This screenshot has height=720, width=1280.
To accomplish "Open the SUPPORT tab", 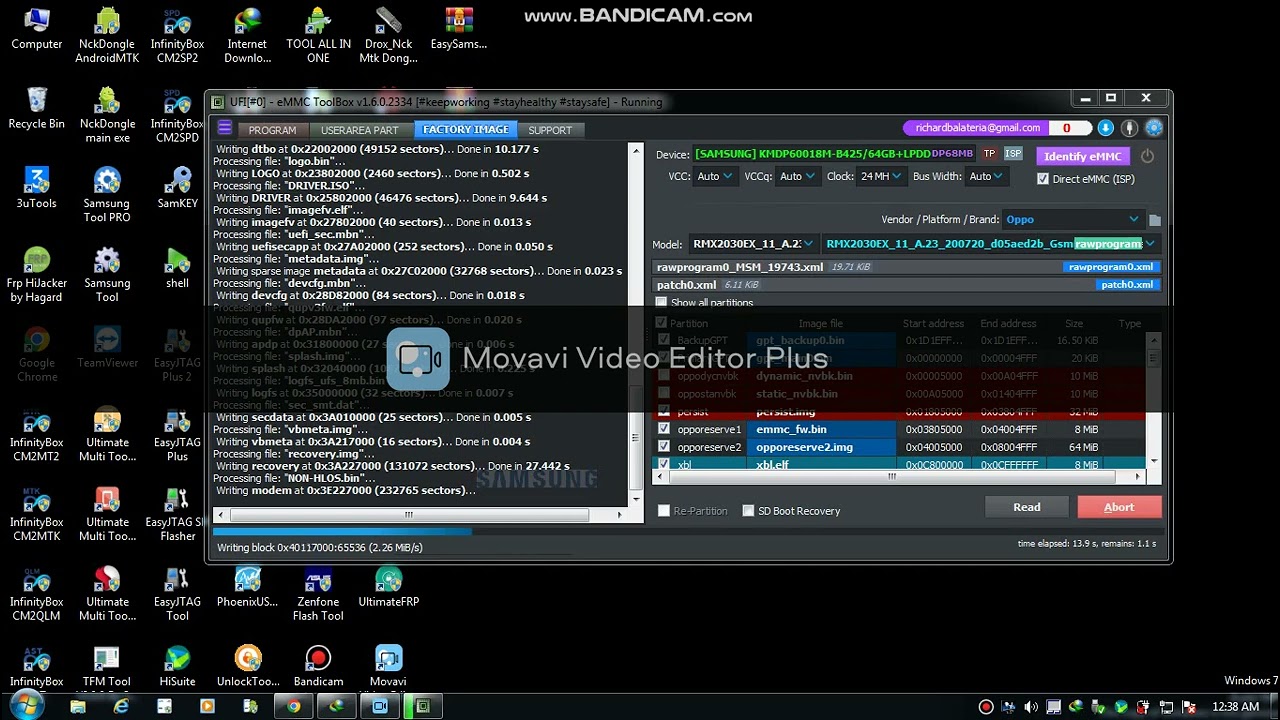I will pos(550,130).
